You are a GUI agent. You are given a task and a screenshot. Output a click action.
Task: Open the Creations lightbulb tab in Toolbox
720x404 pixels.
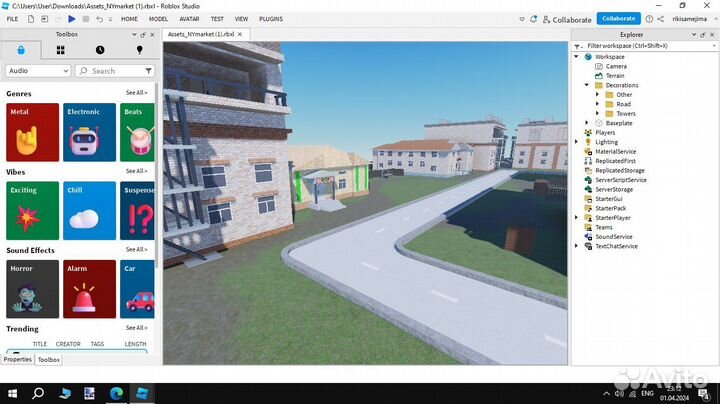point(139,49)
